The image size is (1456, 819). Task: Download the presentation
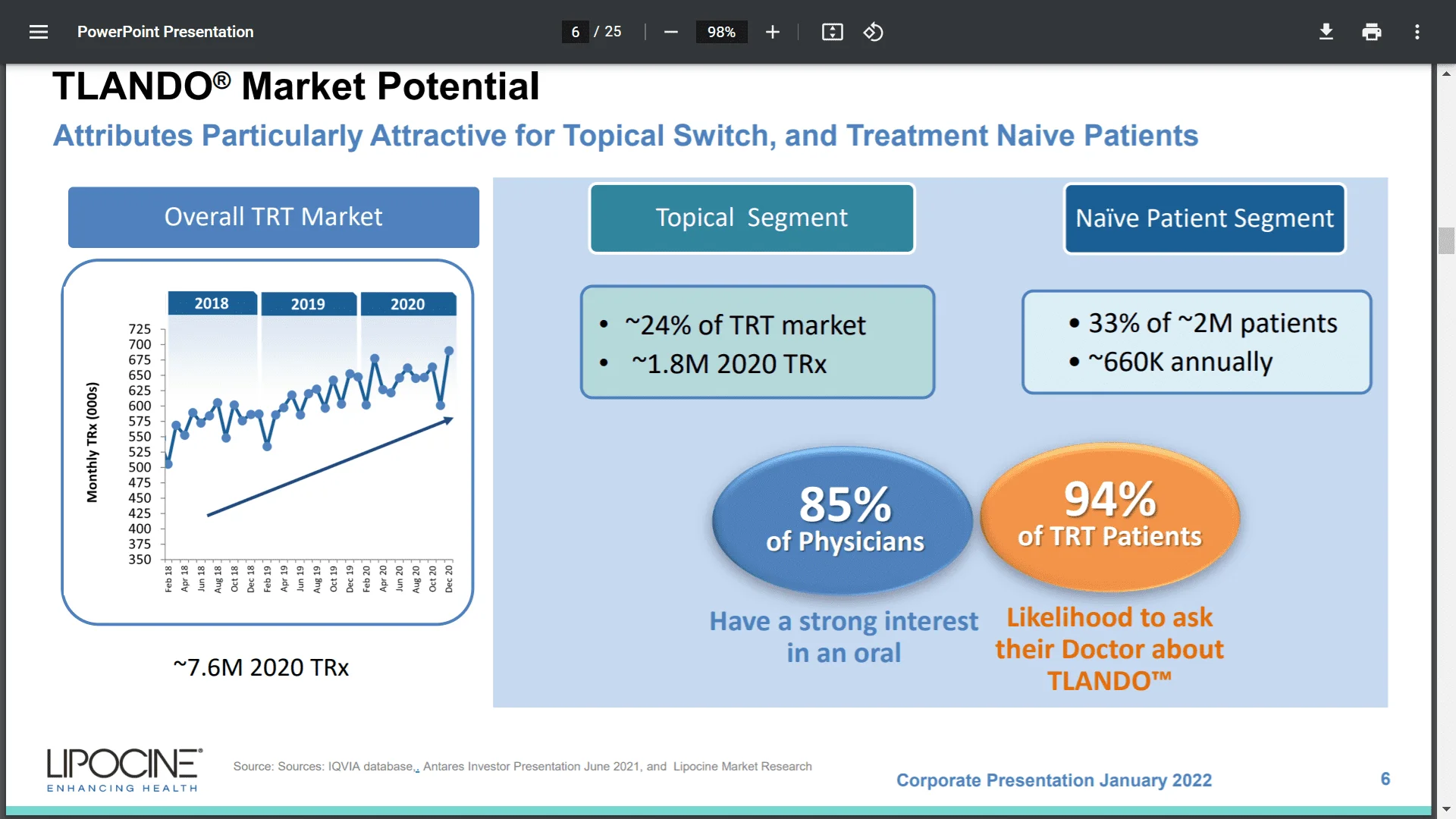pyautogui.click(x=1326, y=32)
